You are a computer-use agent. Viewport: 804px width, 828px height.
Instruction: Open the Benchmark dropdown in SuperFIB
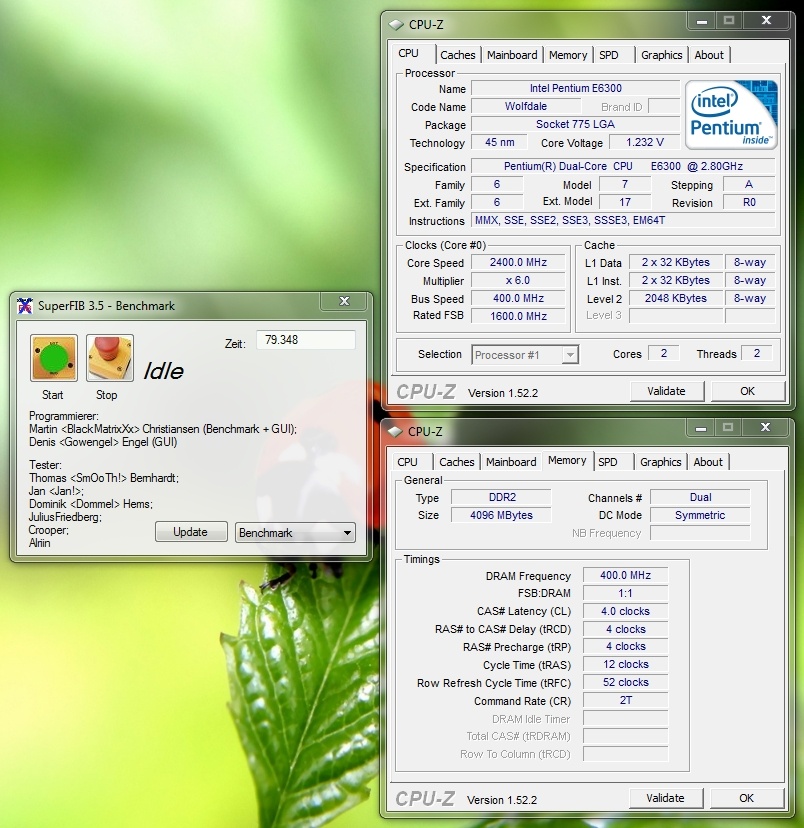point(295,533)
